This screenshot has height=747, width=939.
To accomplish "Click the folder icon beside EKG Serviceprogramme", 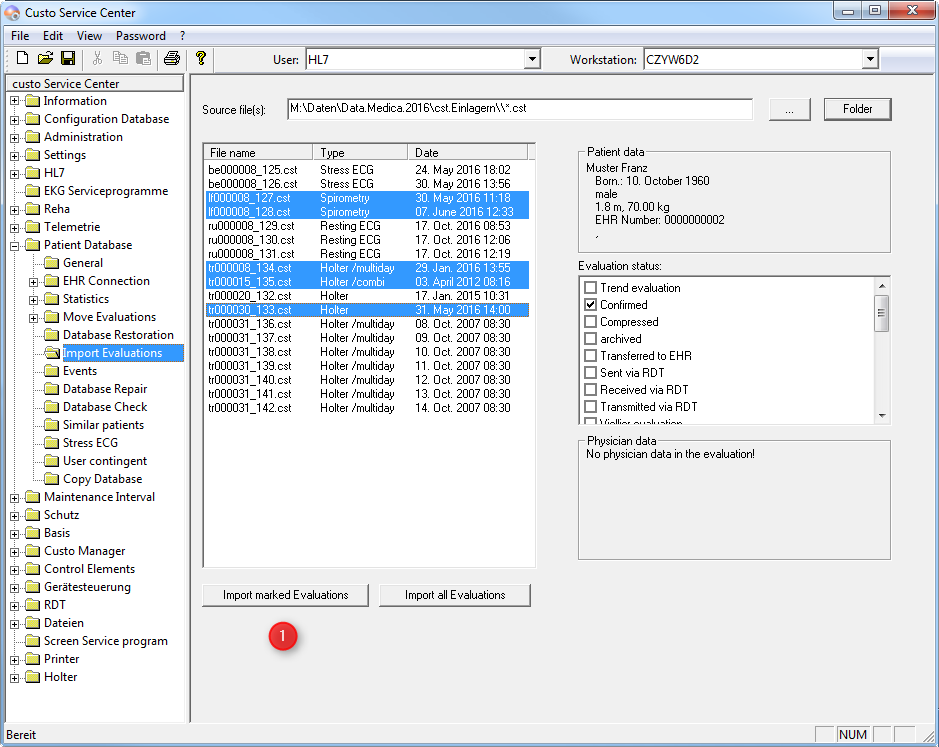I will click(x=33, y=191).
